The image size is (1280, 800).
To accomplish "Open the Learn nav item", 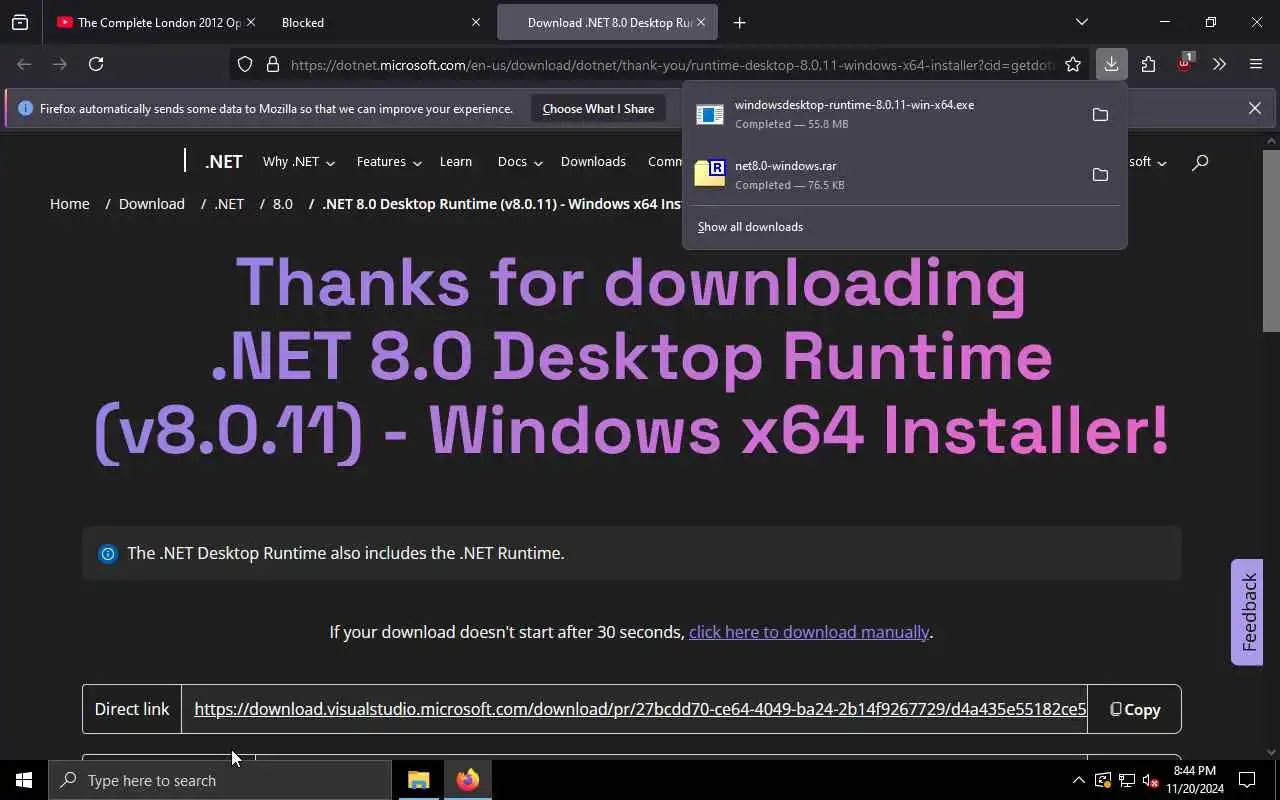I will click(455, 162).
